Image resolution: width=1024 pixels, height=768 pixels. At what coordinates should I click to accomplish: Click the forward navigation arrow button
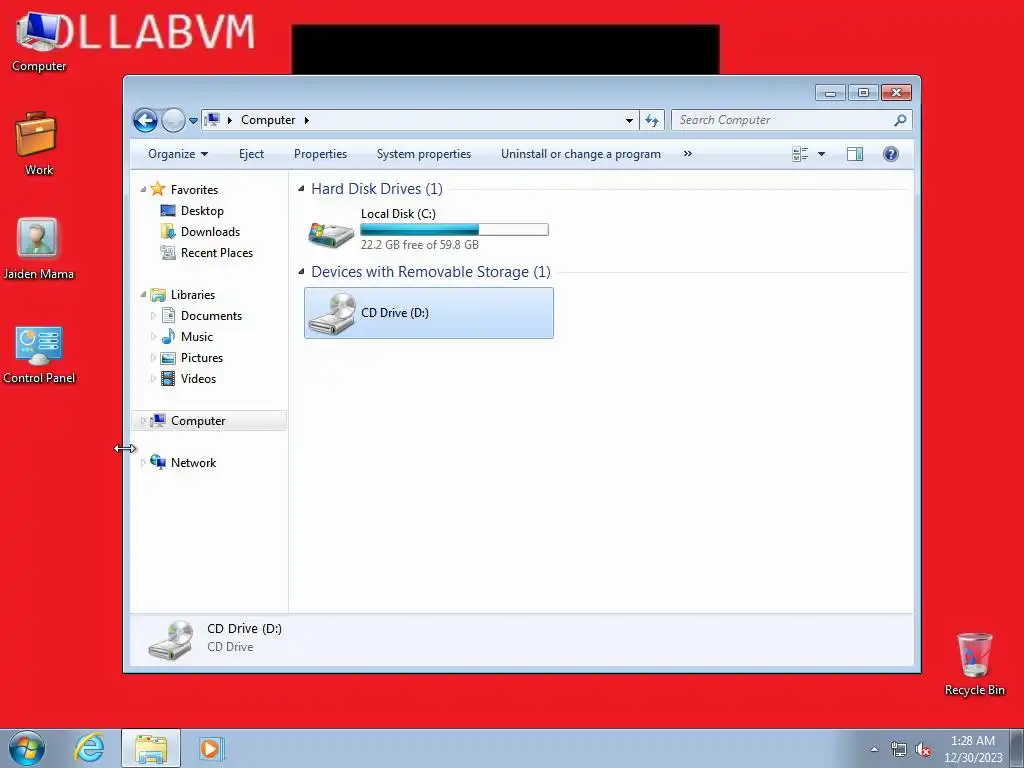pyautogui.click(x=173, y=120)
